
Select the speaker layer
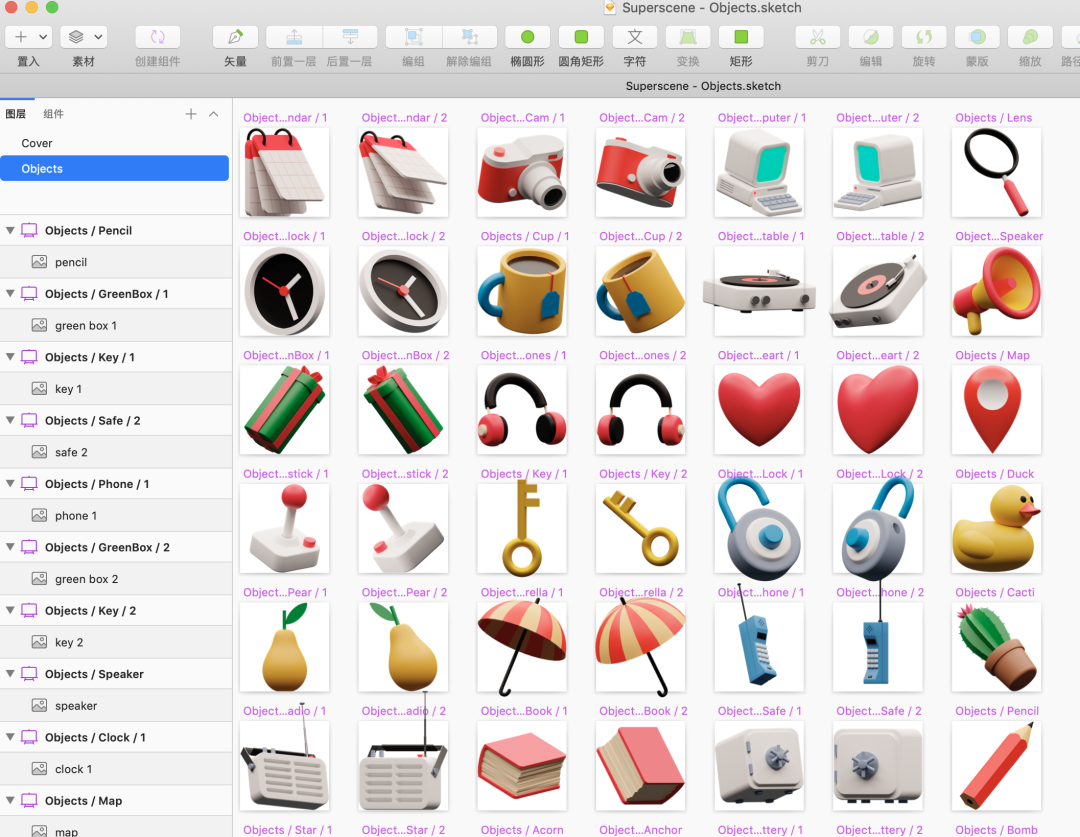pyautogui.click(x=116, y=705)
